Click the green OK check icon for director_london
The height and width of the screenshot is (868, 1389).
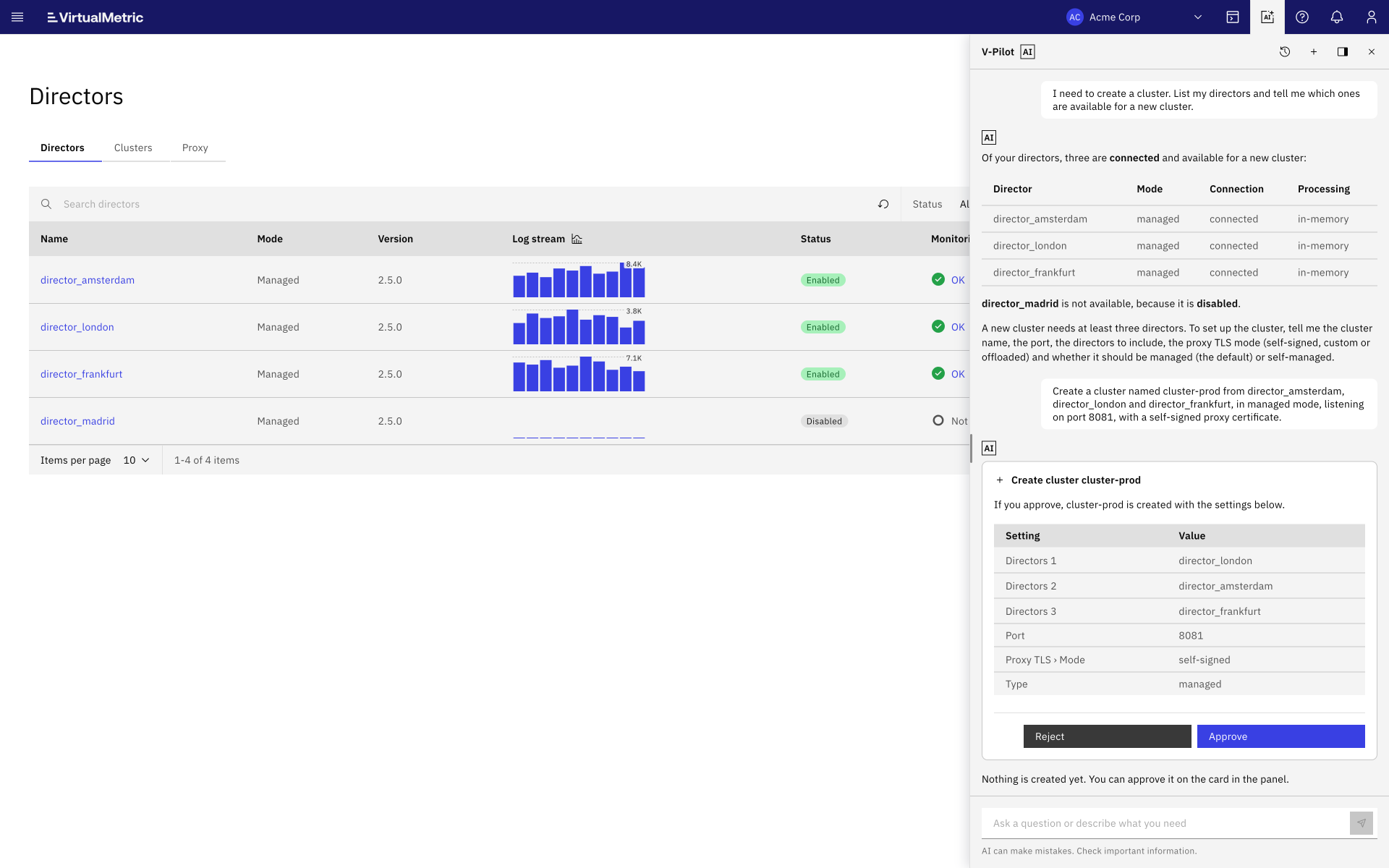click(938, 326)
